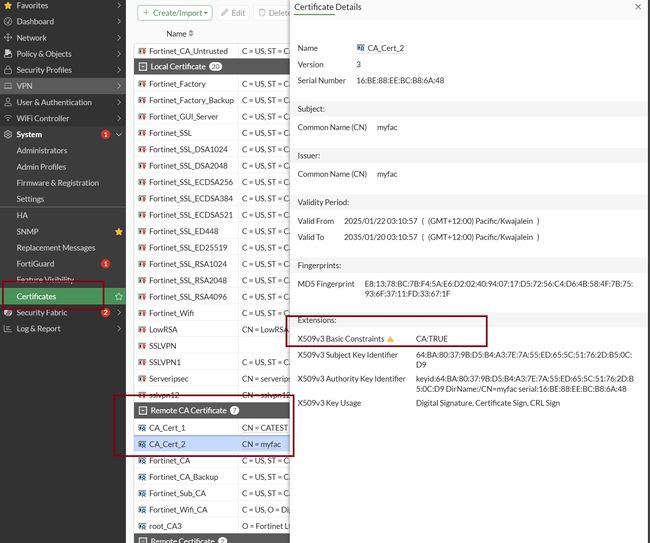Click the VPN monitor icon
Screen dimensions: 650x543
click(8, 86)
